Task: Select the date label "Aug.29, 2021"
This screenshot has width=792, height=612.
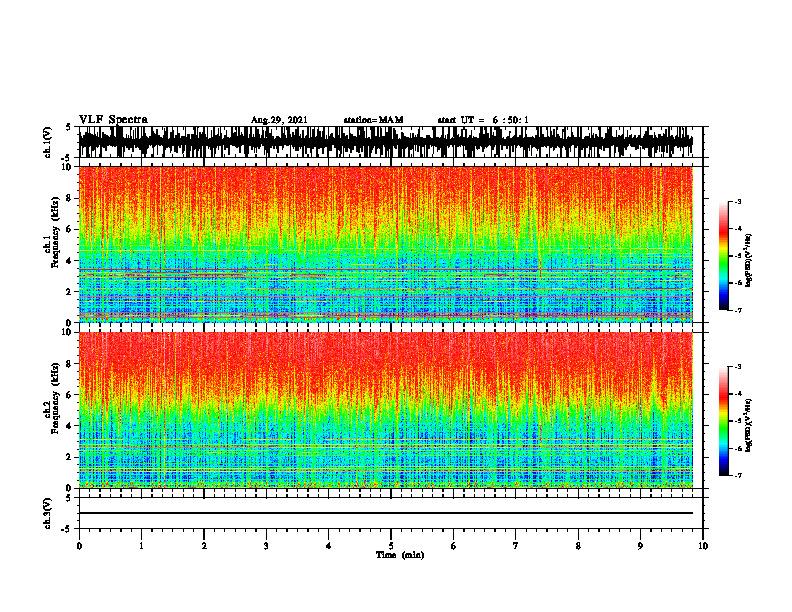Action: pos(279,120)
